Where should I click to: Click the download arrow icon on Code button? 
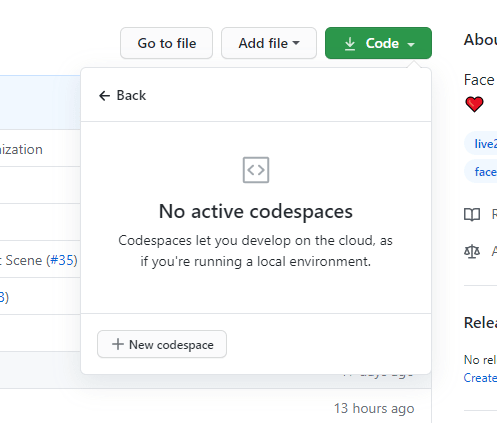[350, 44]
